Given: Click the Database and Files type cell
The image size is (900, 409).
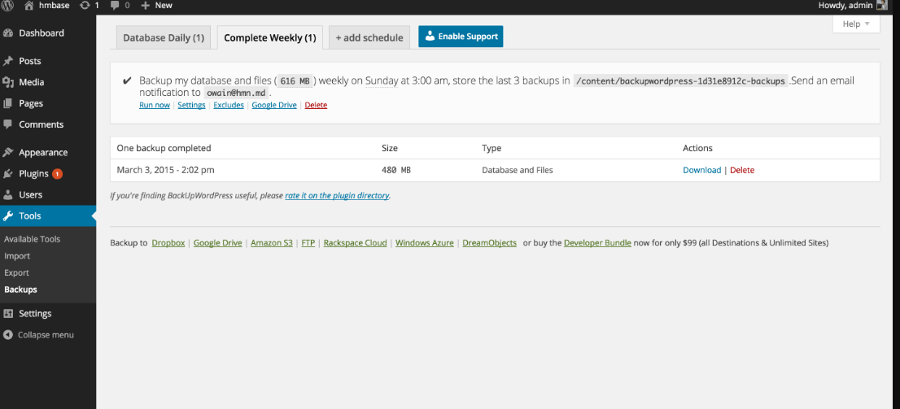Looking at the screenshot, I should [517, 170].
